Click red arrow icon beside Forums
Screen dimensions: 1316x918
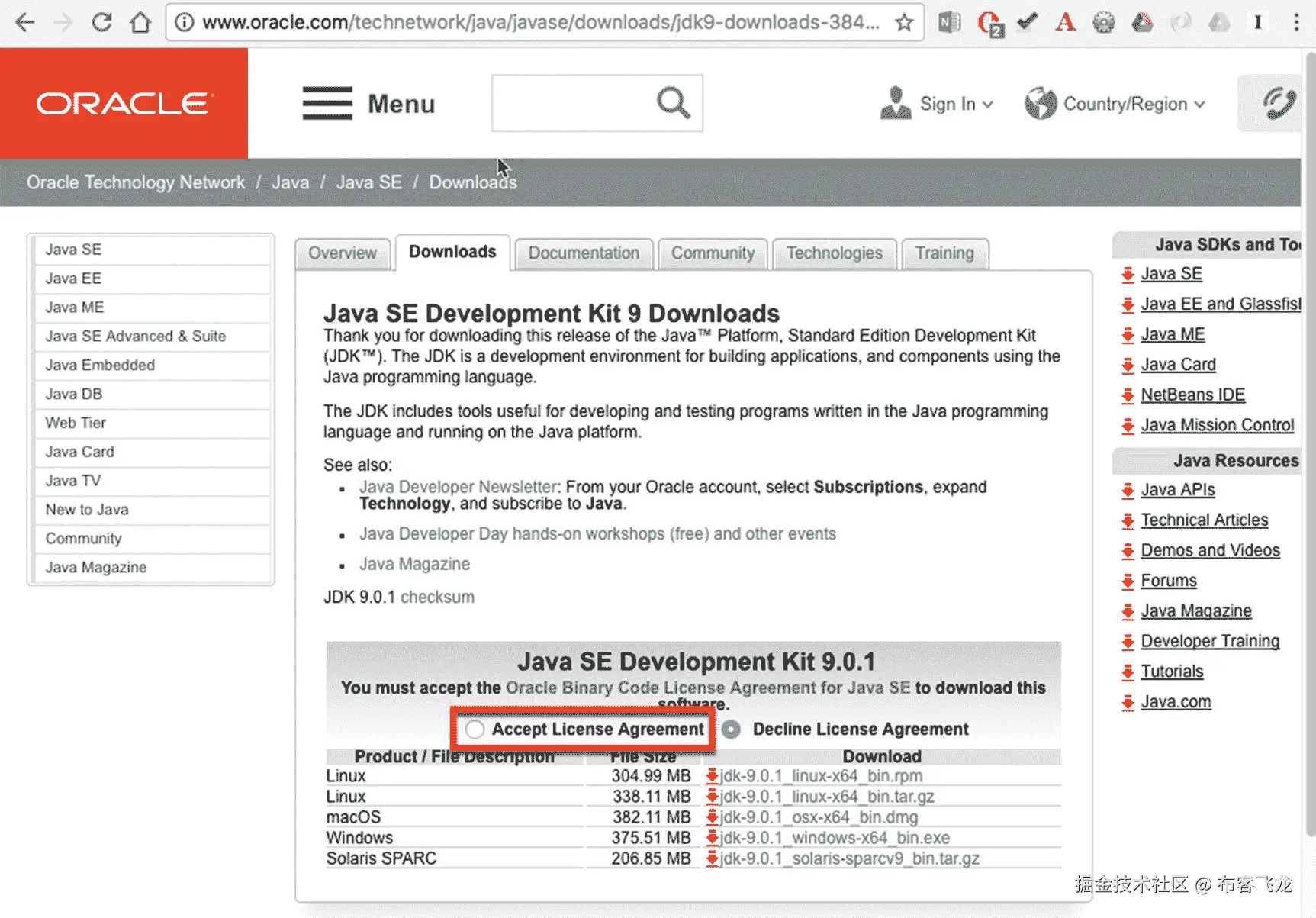[x=1128, y=581]
